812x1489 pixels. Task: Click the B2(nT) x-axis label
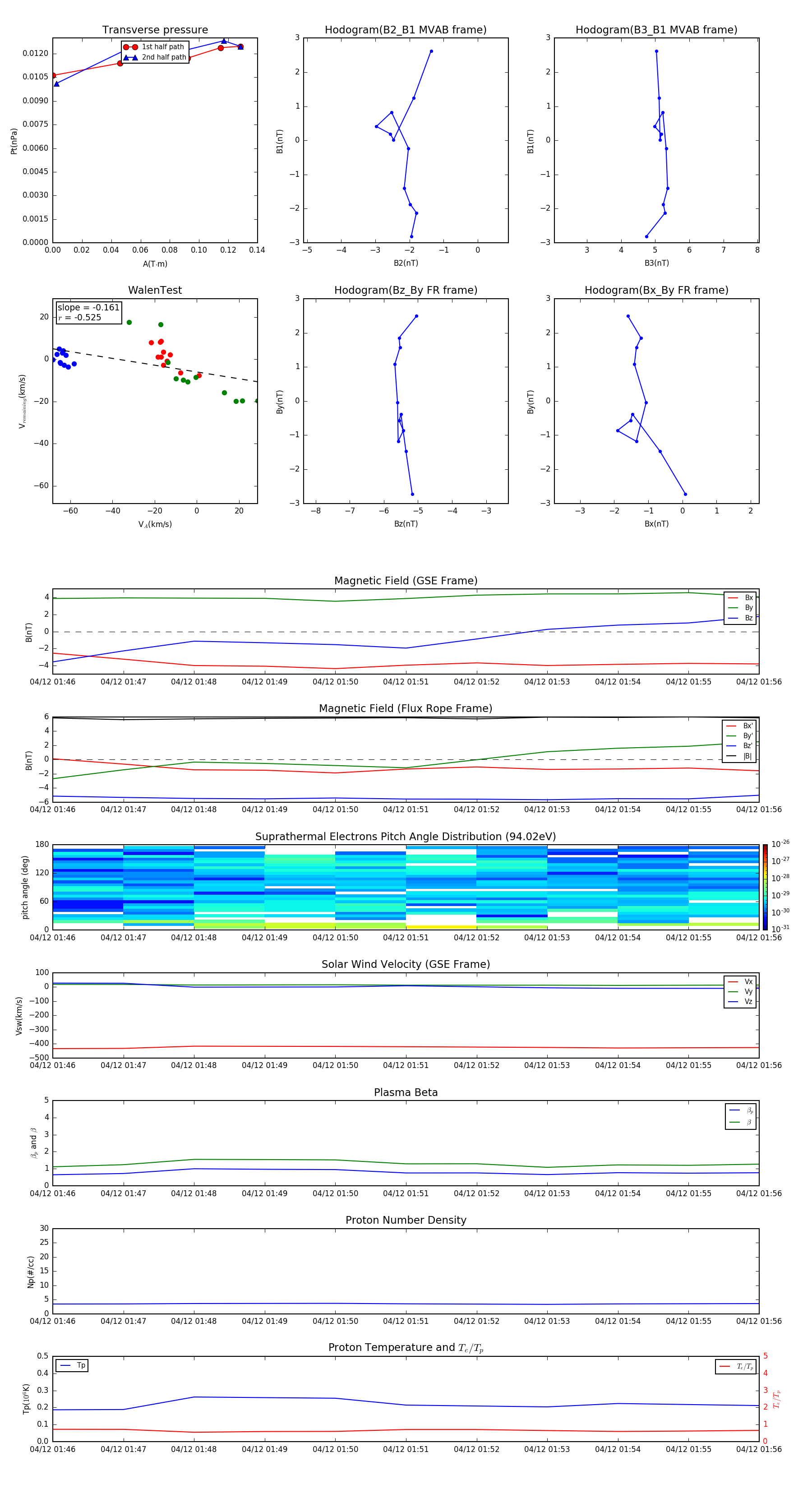406,263
